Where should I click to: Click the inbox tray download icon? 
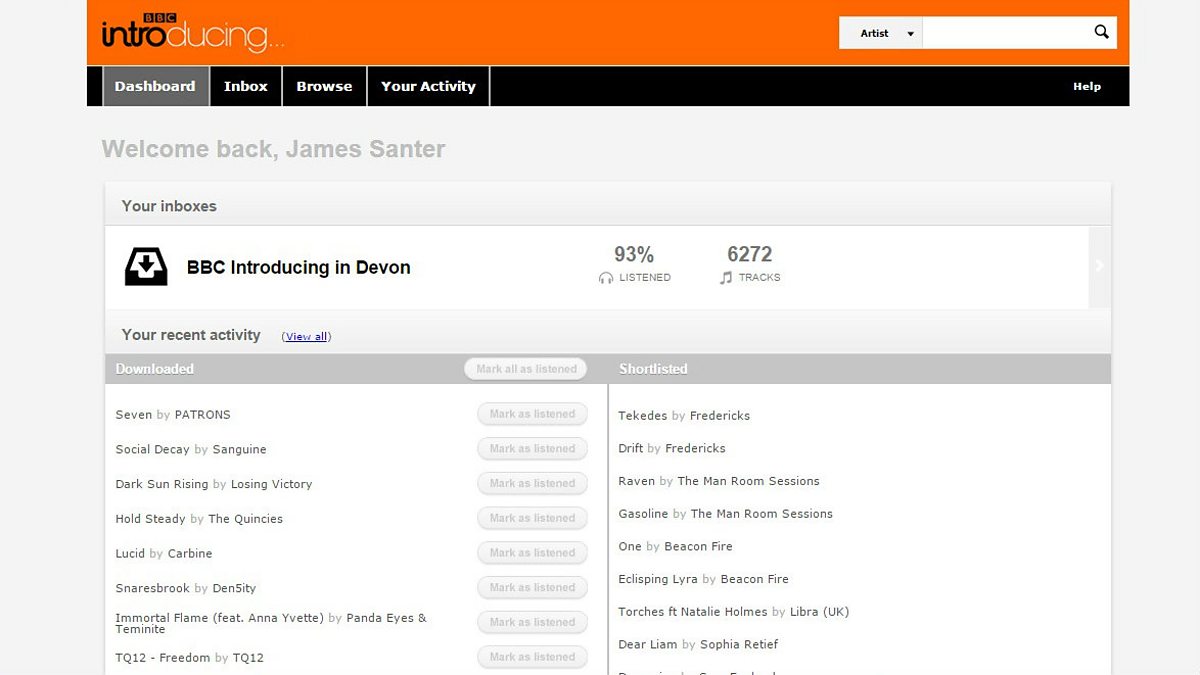(146, 267)
